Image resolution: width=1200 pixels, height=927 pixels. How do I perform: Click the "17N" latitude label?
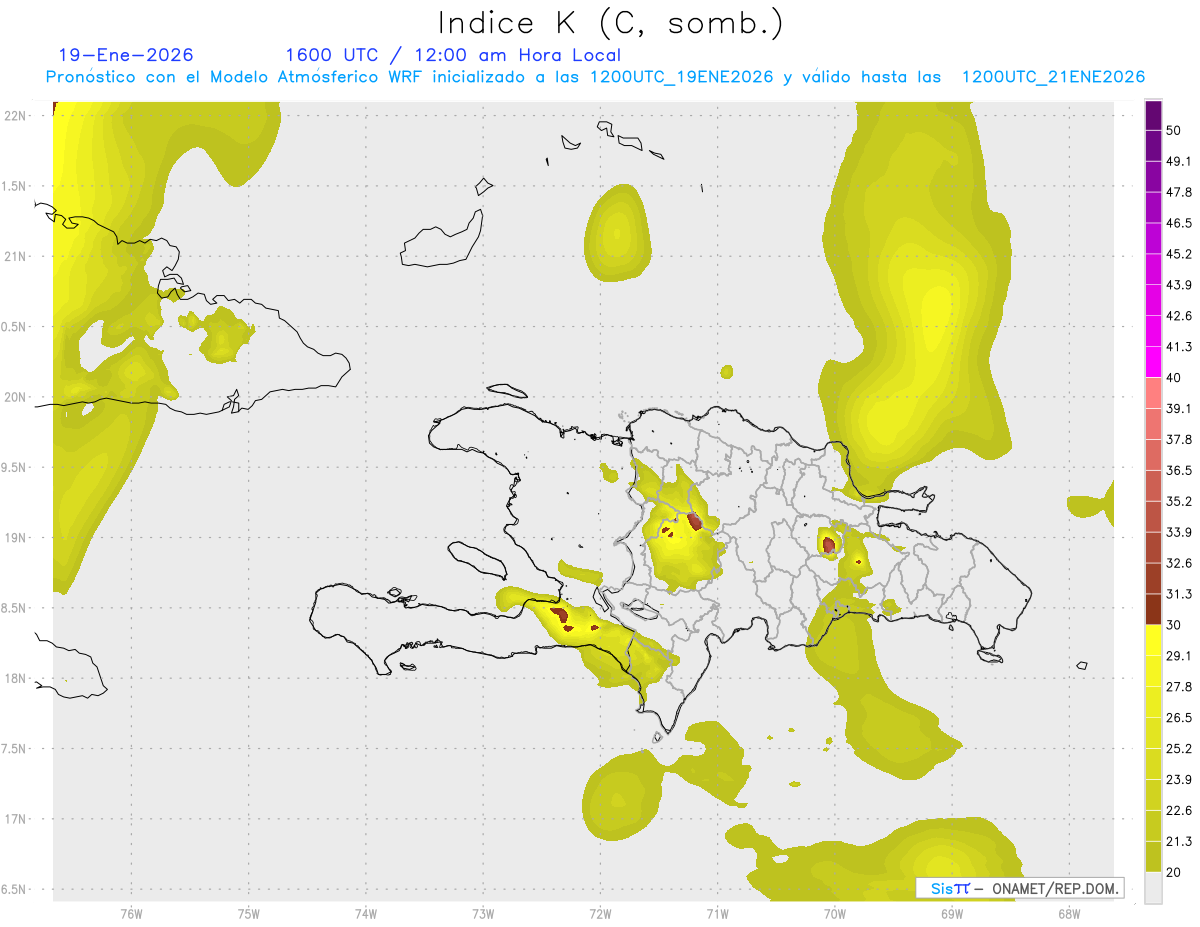(x=14, y=820)
